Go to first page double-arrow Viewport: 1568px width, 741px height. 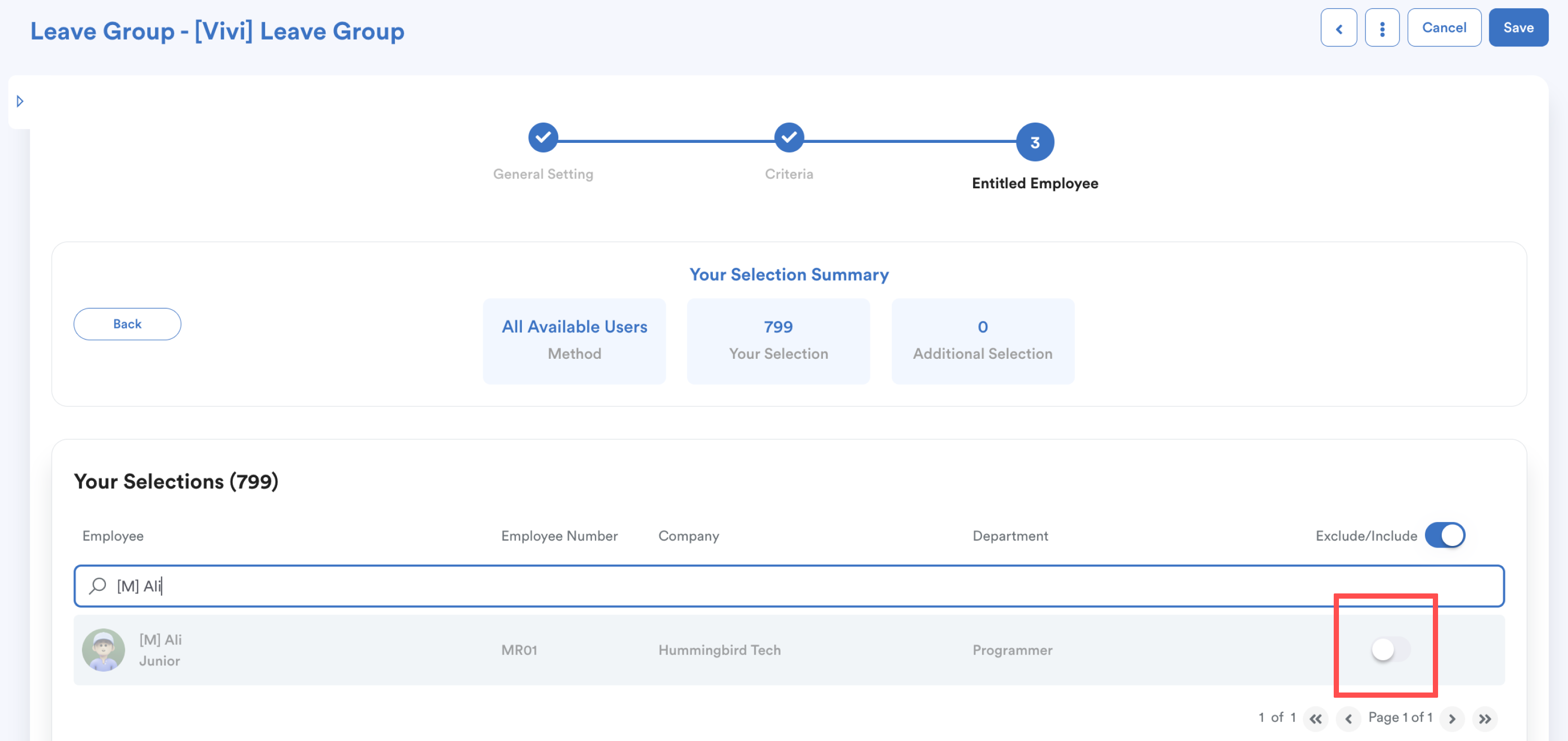(1315, 719)
